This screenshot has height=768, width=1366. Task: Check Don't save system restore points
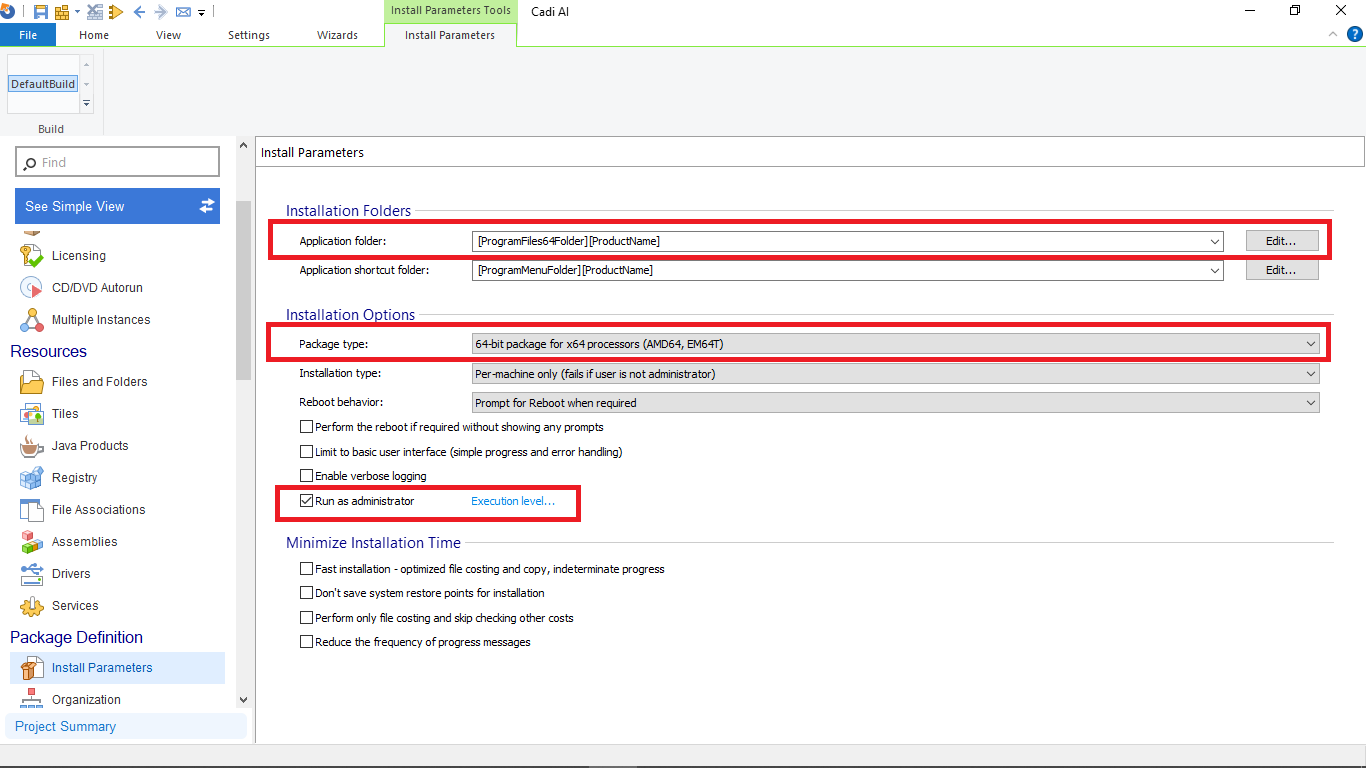click(x=307, y=593)
